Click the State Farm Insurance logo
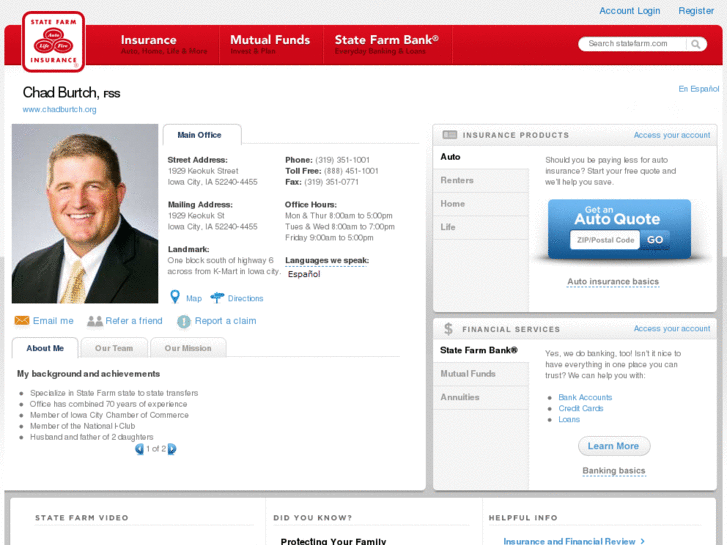The width and height of the screenshot is (727, 545). [x=53, y=42]
